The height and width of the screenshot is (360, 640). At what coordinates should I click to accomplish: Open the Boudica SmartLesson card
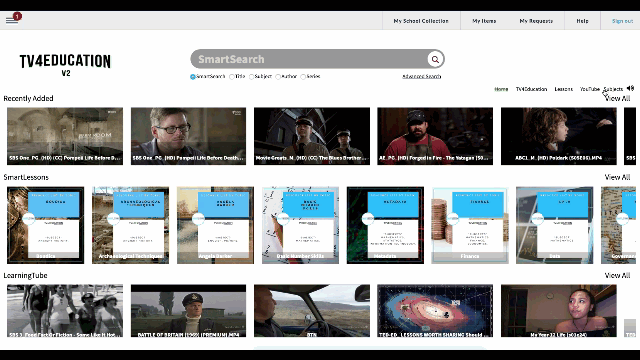(45, 225)
